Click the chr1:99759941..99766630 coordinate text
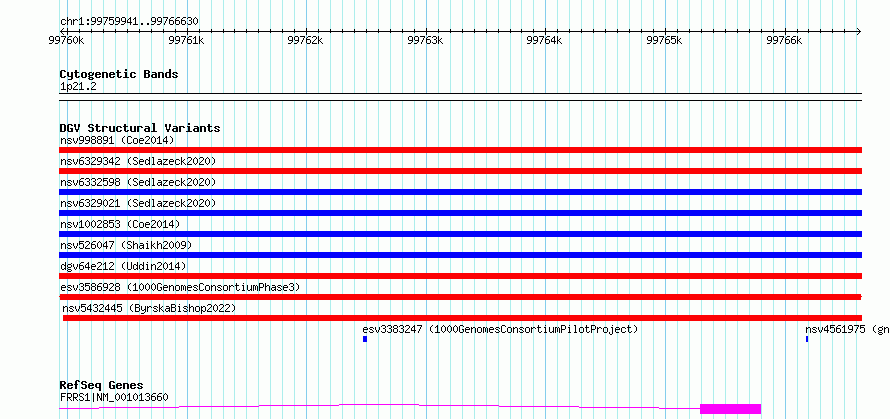The width and height of the screenshot is (890, 419). (129, 22)
